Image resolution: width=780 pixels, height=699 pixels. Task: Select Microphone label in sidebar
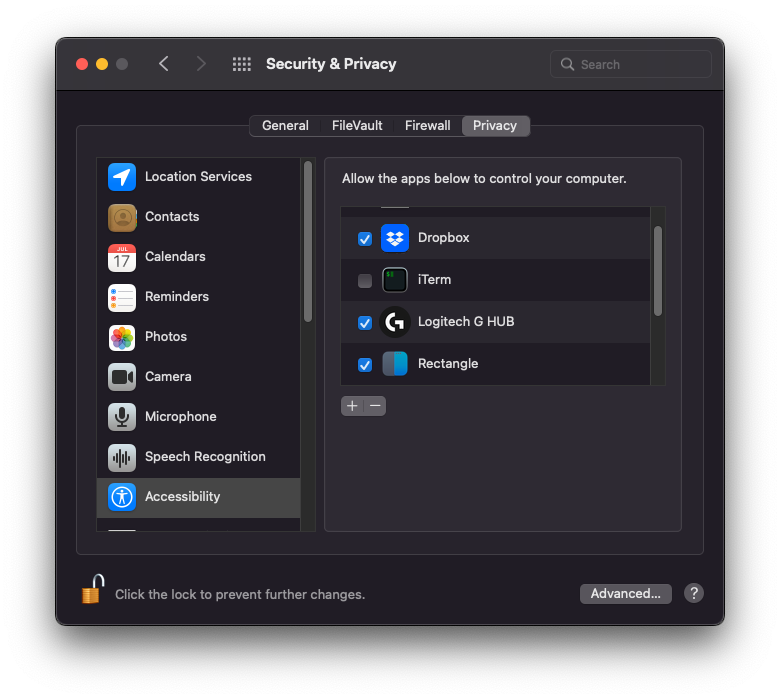(181, 416)
